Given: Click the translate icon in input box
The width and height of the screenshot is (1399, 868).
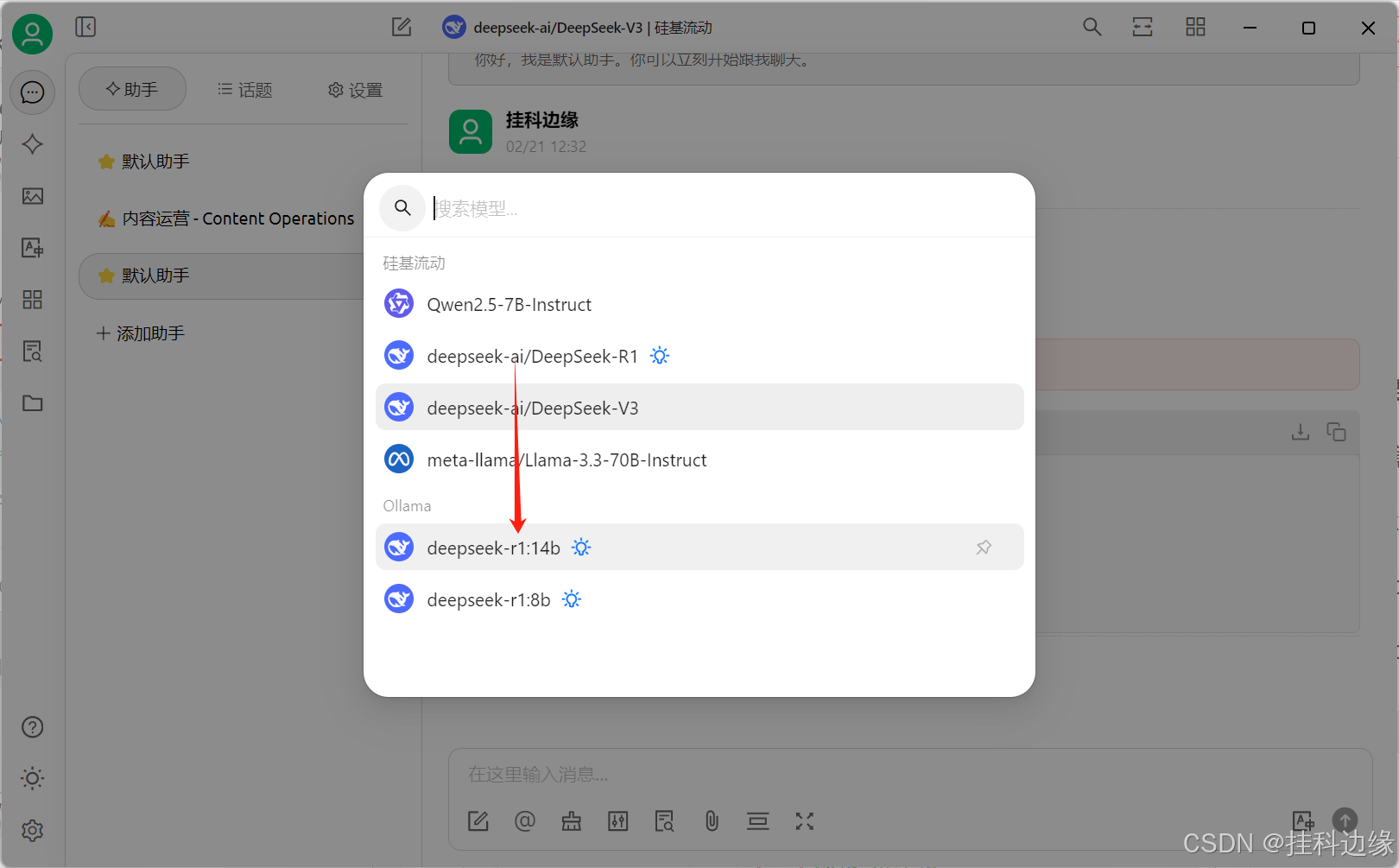Looking at the screenshot, I should 1303,820.
